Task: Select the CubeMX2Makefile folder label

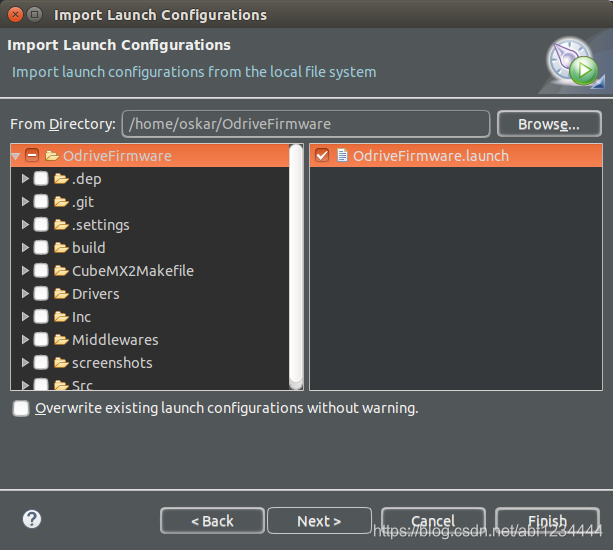Action: [x=133, y=271]
